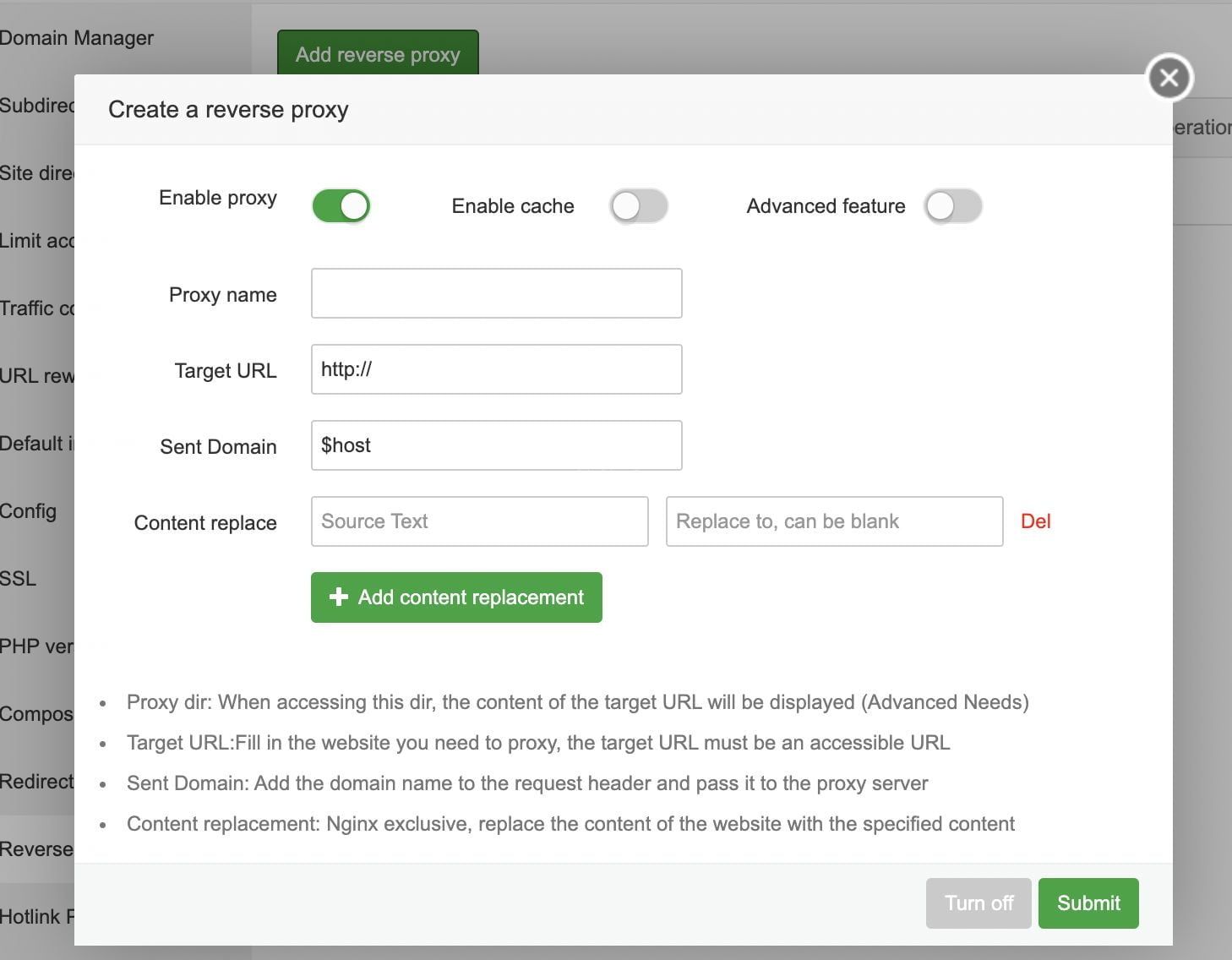Delete the content replace row
The image size is (1232, 960).
1035,521
